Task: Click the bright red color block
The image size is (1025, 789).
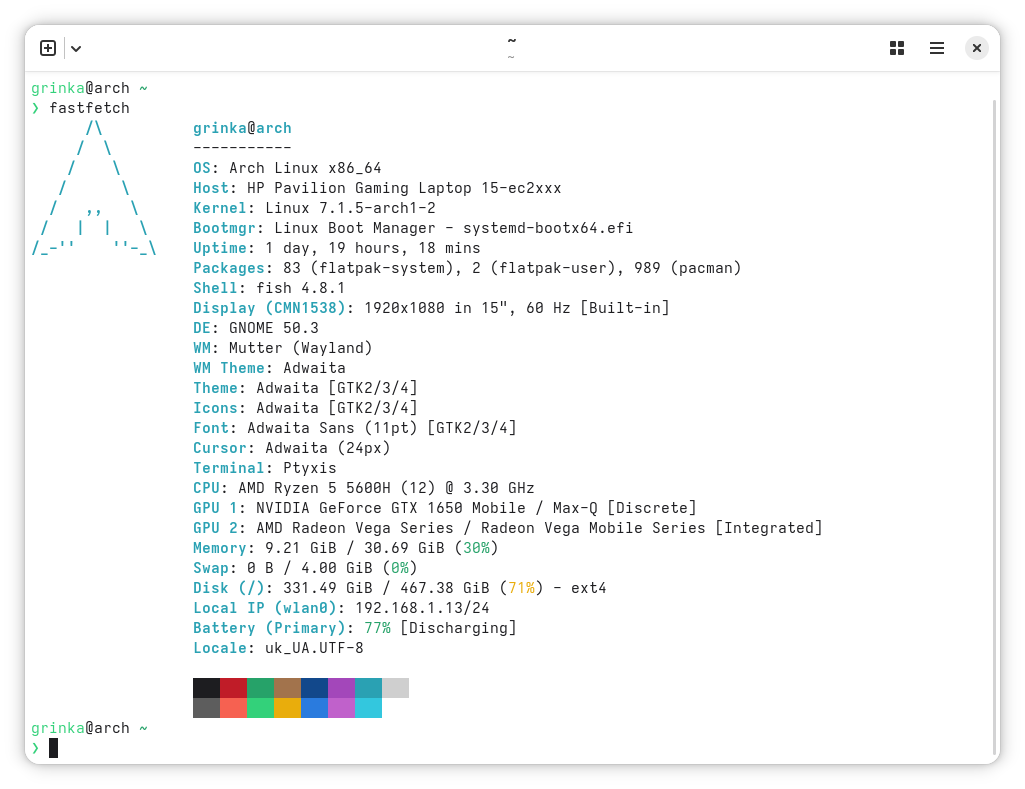Action: (233, 708)
